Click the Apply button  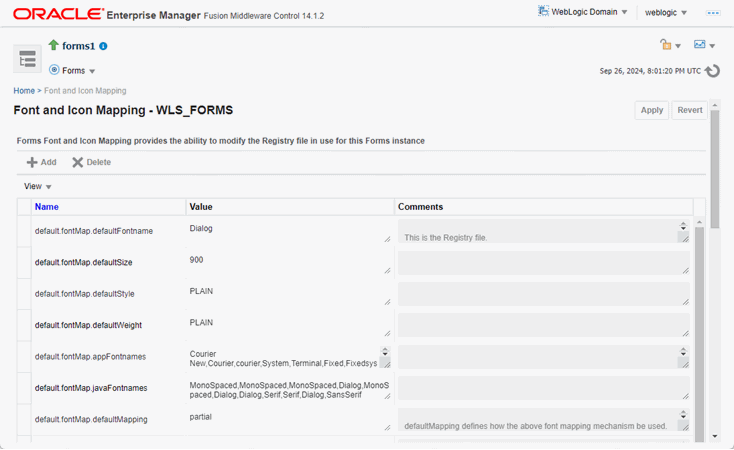(652, 110)
